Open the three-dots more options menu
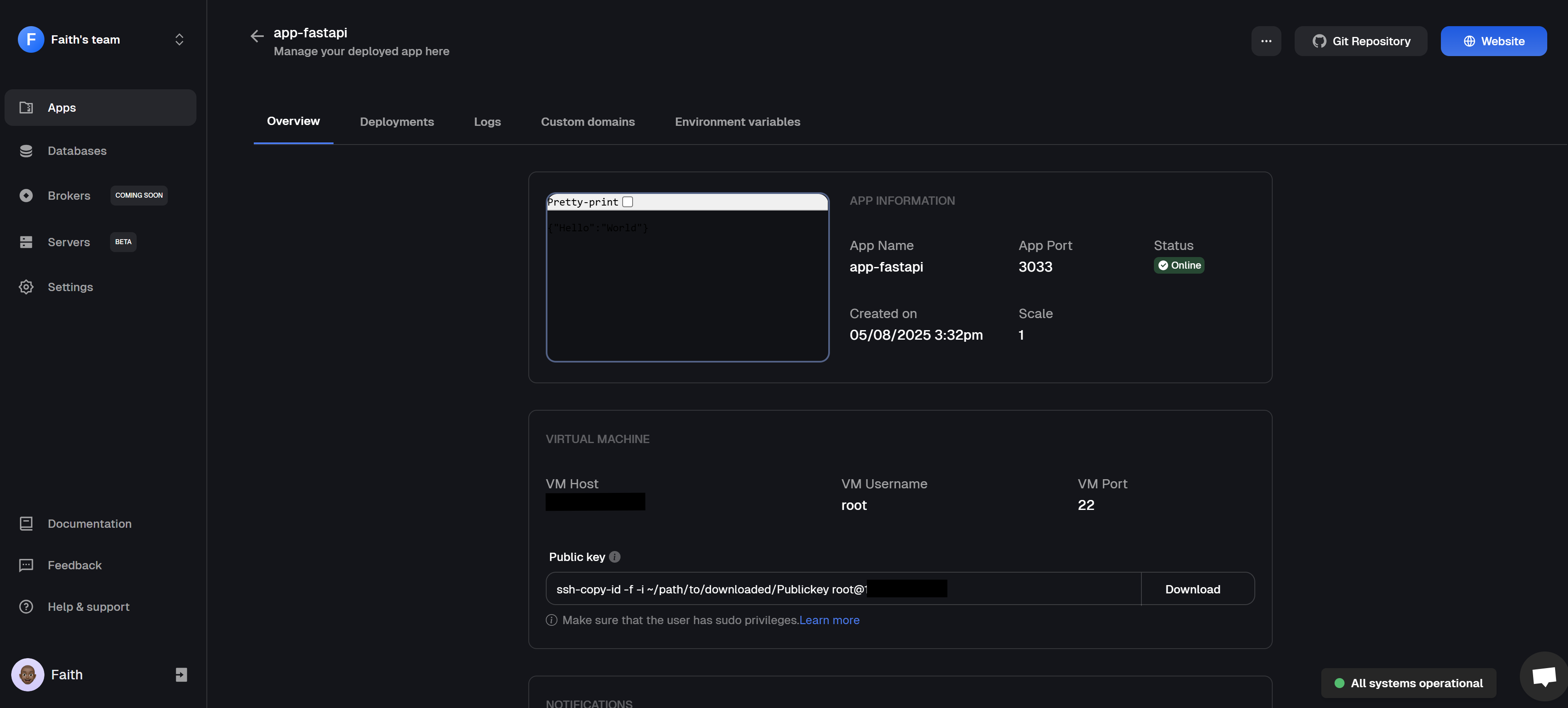This screenshot has width=1568, height=708. [x=1266, y=42]
